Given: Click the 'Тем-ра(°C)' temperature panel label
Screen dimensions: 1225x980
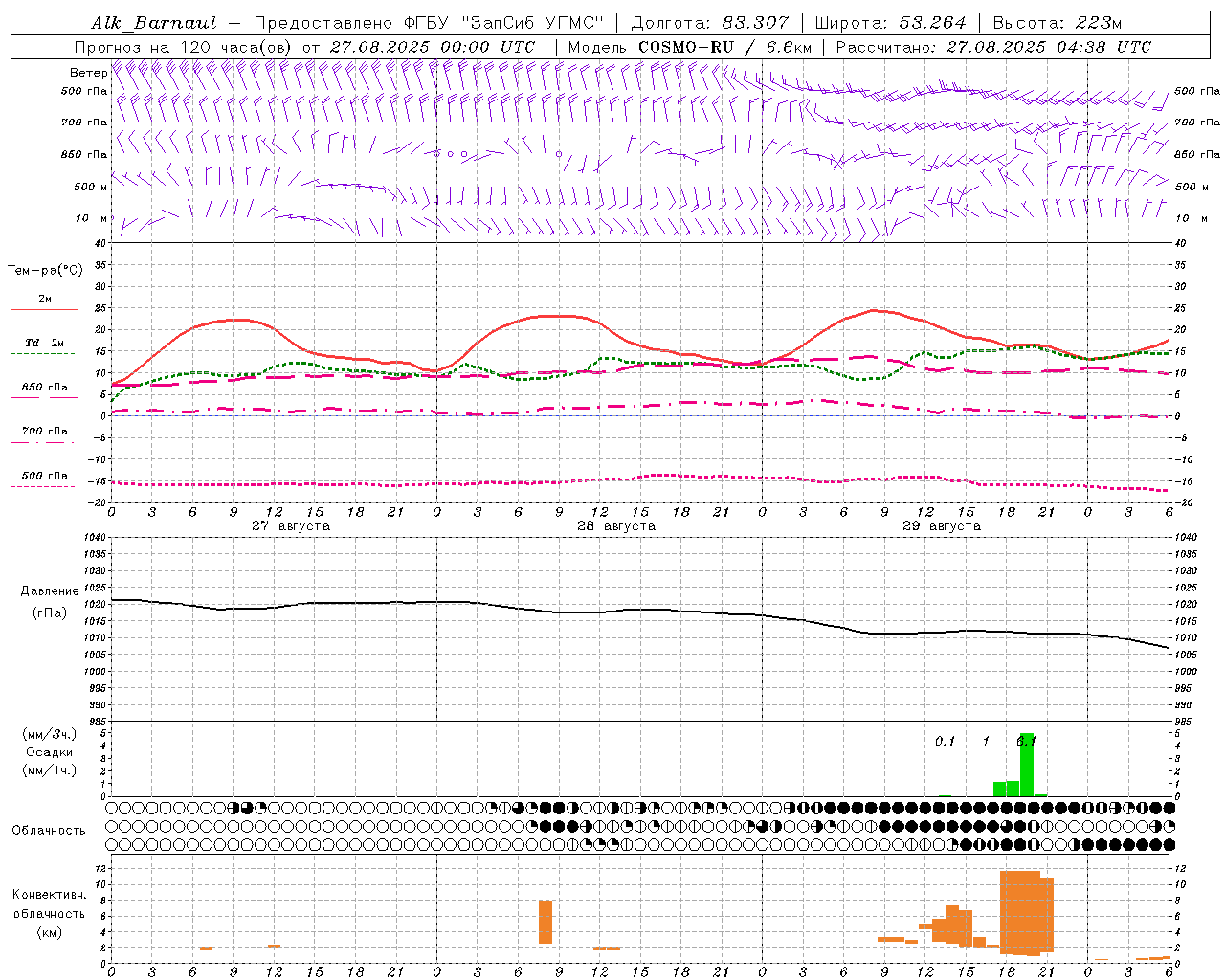Looking at the screenshot, I should point(45,271).
